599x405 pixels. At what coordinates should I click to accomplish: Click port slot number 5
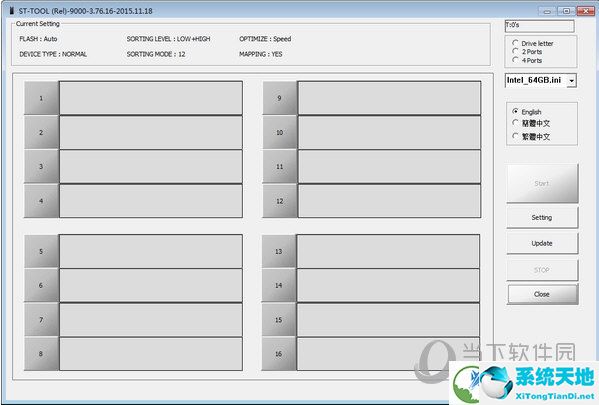41,251
